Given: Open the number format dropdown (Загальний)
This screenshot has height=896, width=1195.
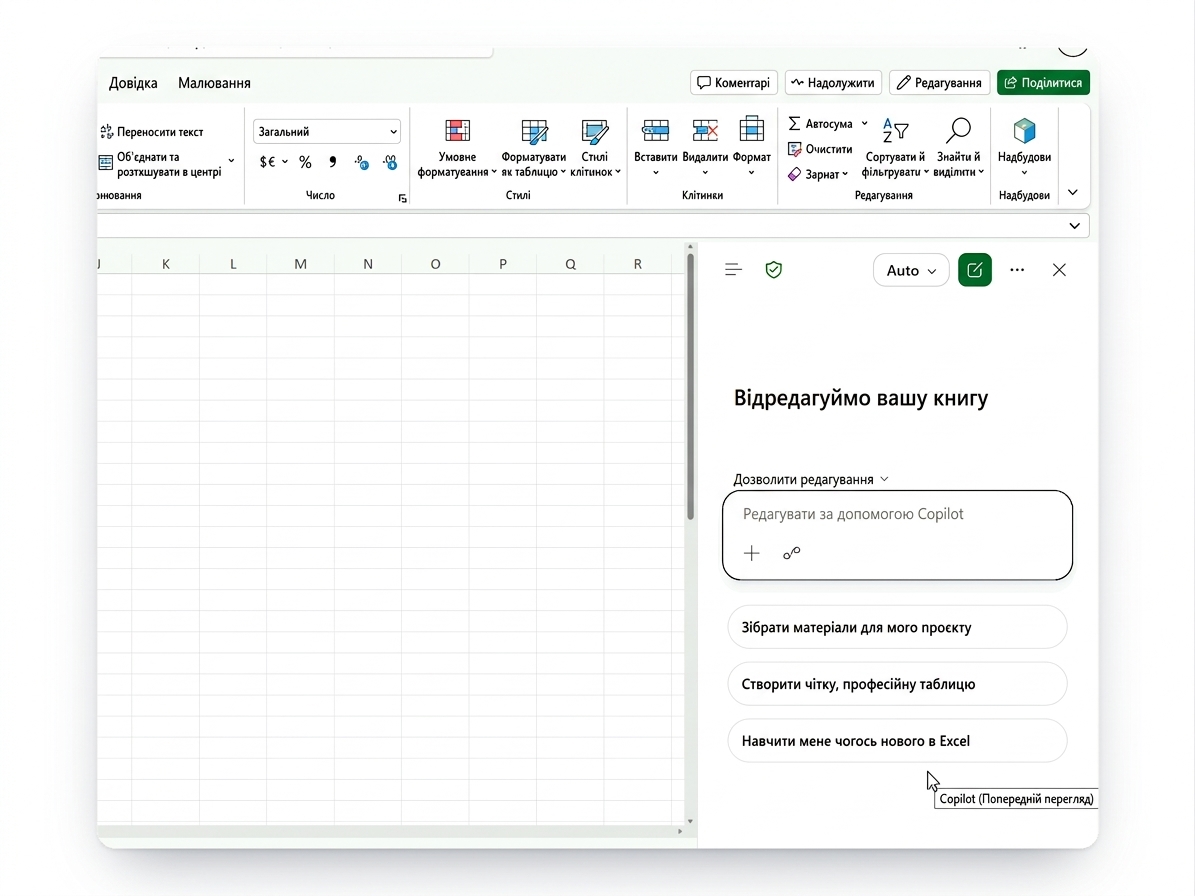Looking at the screenshot, I should pos(327,132).
